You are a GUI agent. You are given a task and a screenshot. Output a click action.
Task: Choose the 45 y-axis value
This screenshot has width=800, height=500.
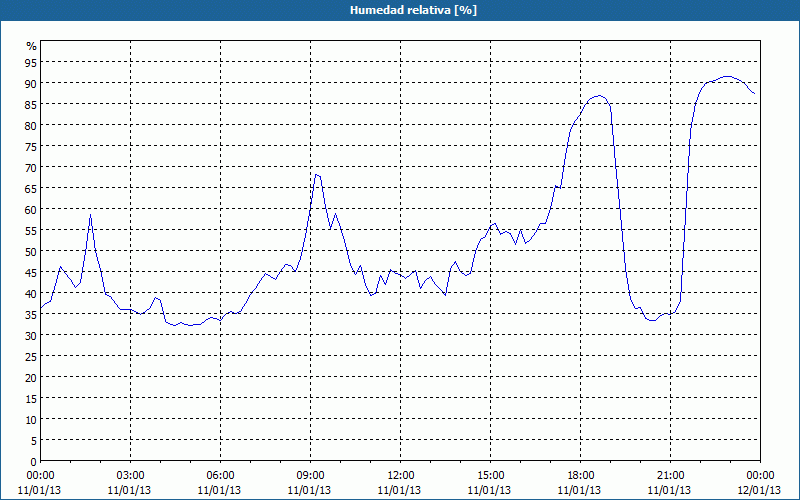(x=31, y=272)
